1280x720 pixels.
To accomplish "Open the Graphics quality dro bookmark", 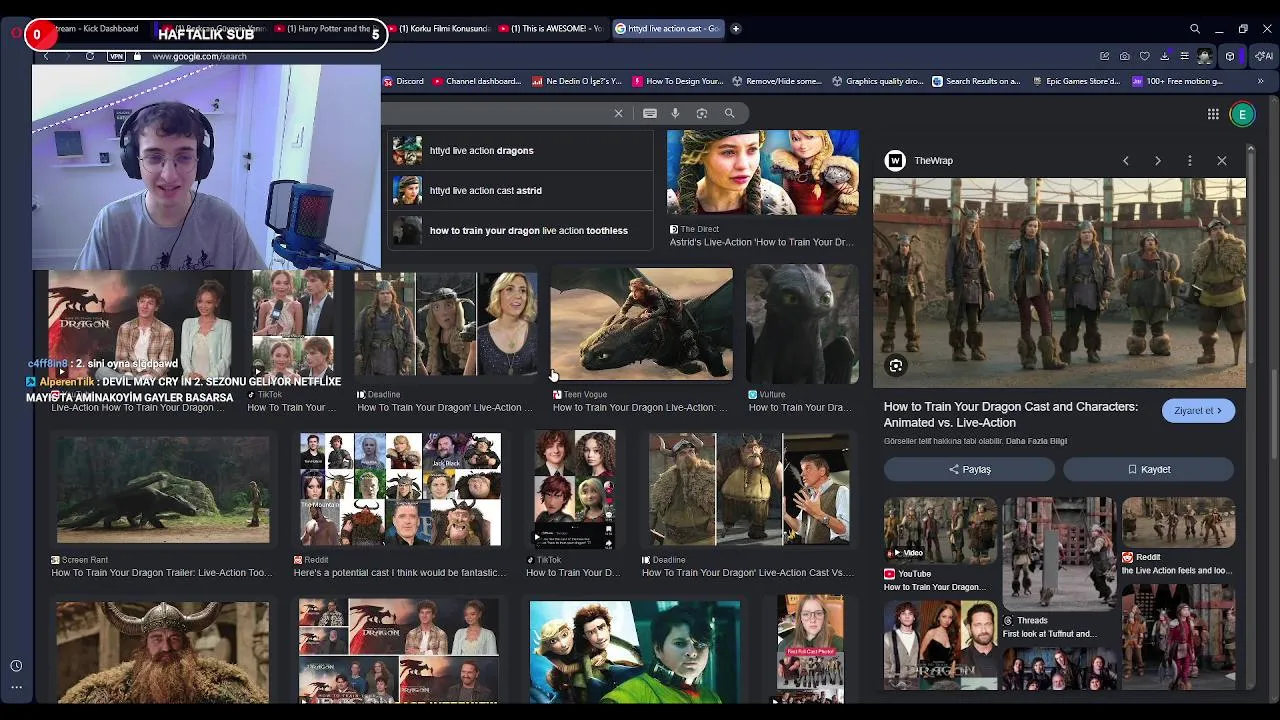I will [877, 81].
